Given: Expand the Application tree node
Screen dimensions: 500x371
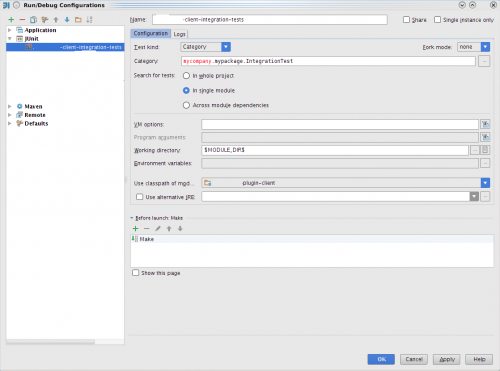Looking at the screenshot, I should (10, 30).
